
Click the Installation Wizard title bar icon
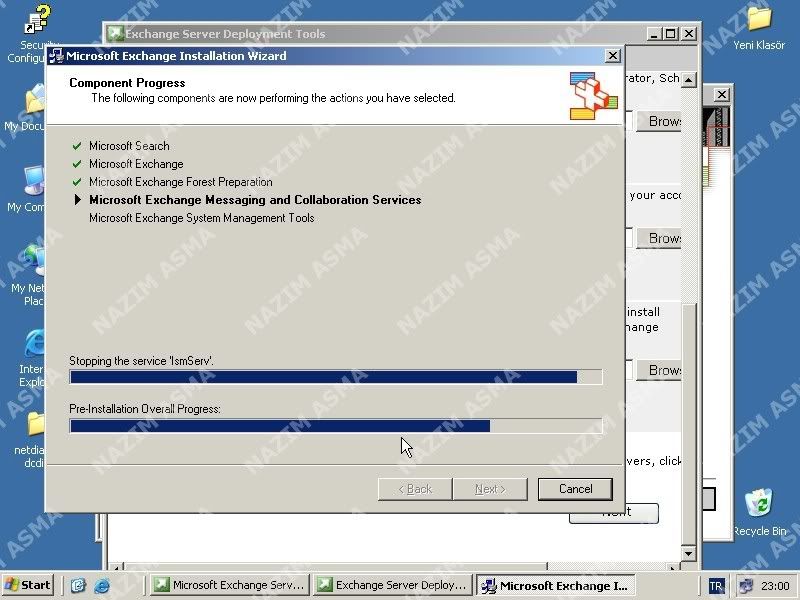coord(56,56)
